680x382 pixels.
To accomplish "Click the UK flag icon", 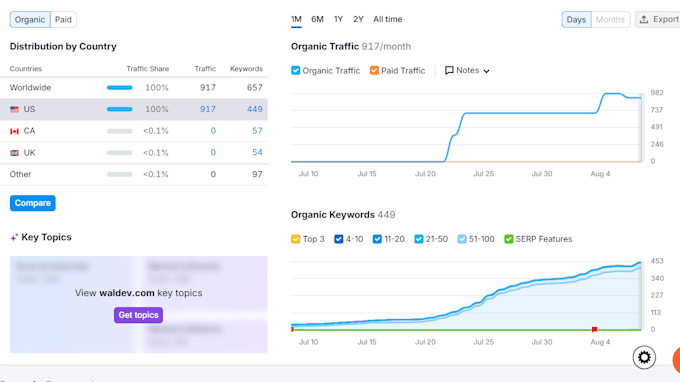I will coord(14,153).
